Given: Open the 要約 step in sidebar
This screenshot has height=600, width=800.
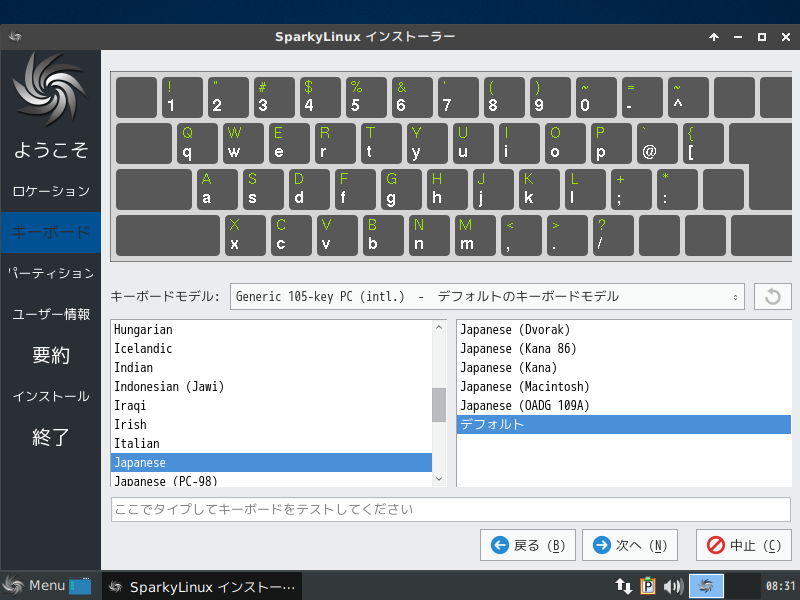Looking at the screenshot, I should [x=51, y=355].
